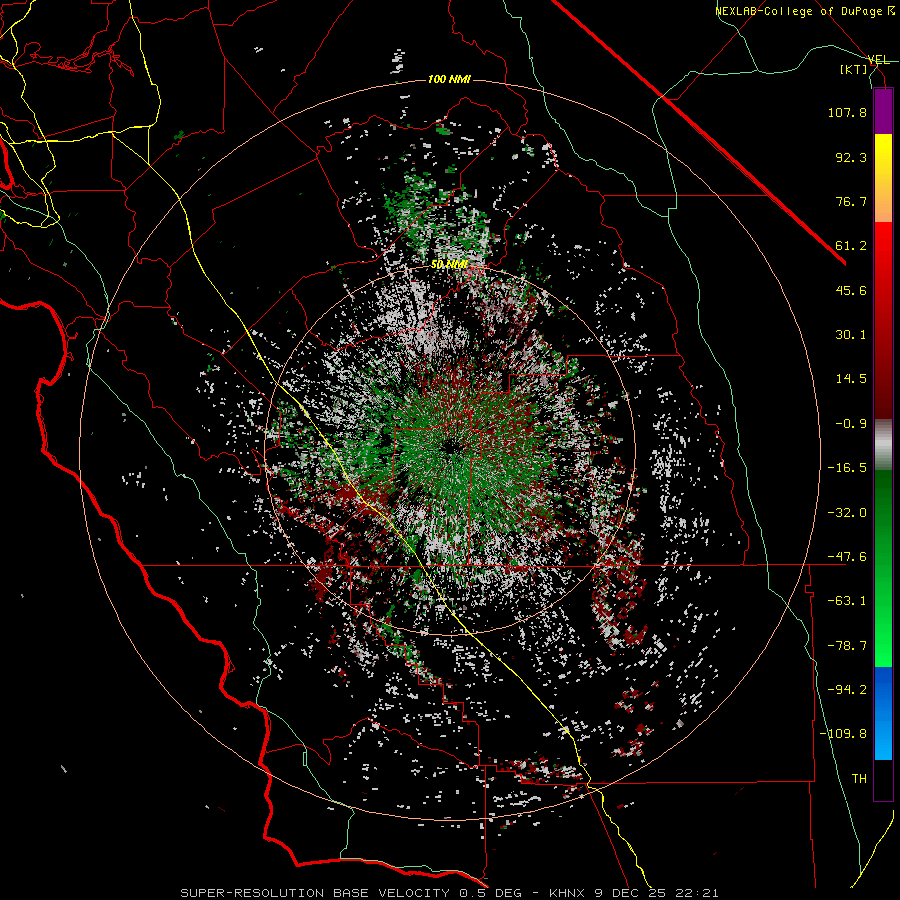Screen dimensions: 900x900
Task: Click the radar site center of sweep
Action: click(452, 449)
